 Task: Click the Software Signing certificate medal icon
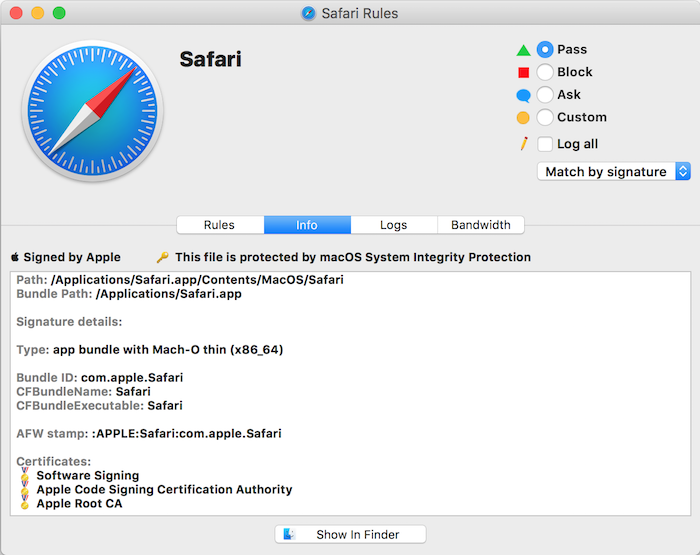click(x=25, y=475)
